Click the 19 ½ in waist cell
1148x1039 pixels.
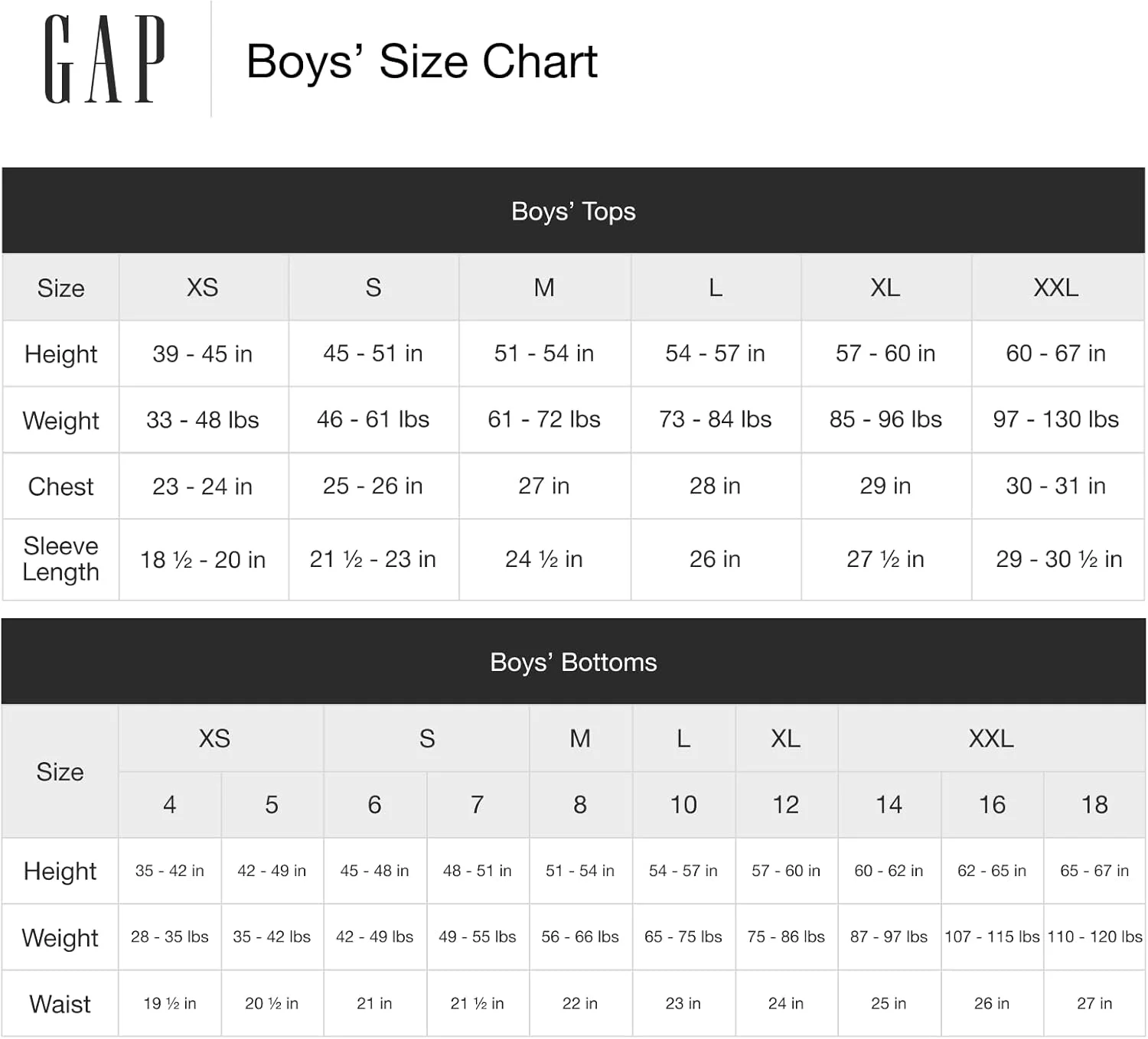170,1004
